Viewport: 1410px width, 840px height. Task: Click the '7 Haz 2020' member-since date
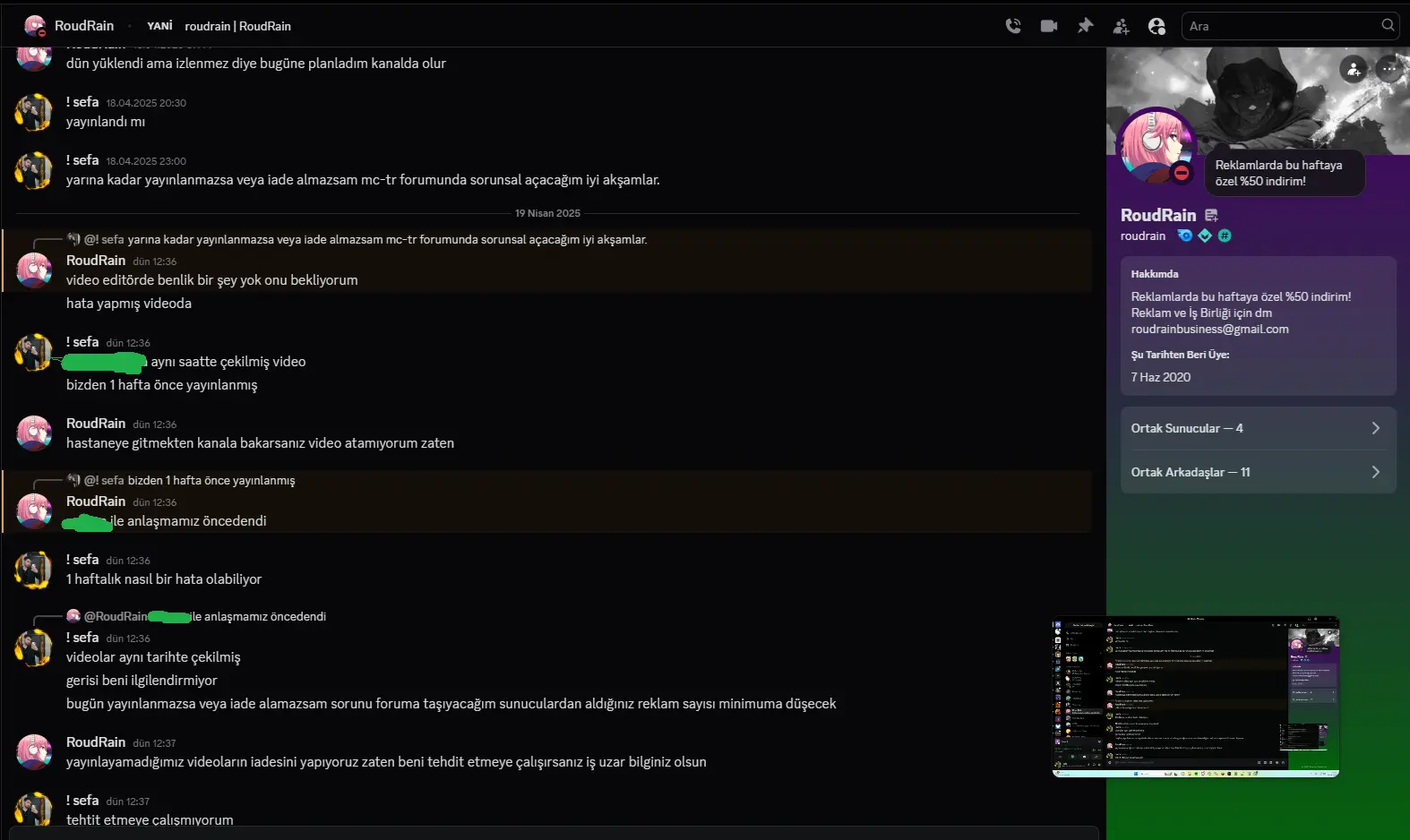[x=1161, y=377]
